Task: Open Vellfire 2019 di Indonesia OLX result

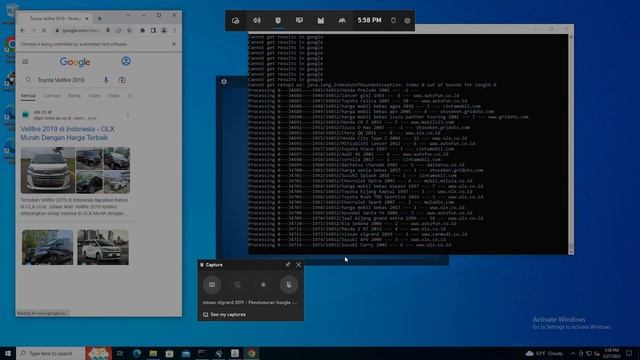Action: coord(67,133)
